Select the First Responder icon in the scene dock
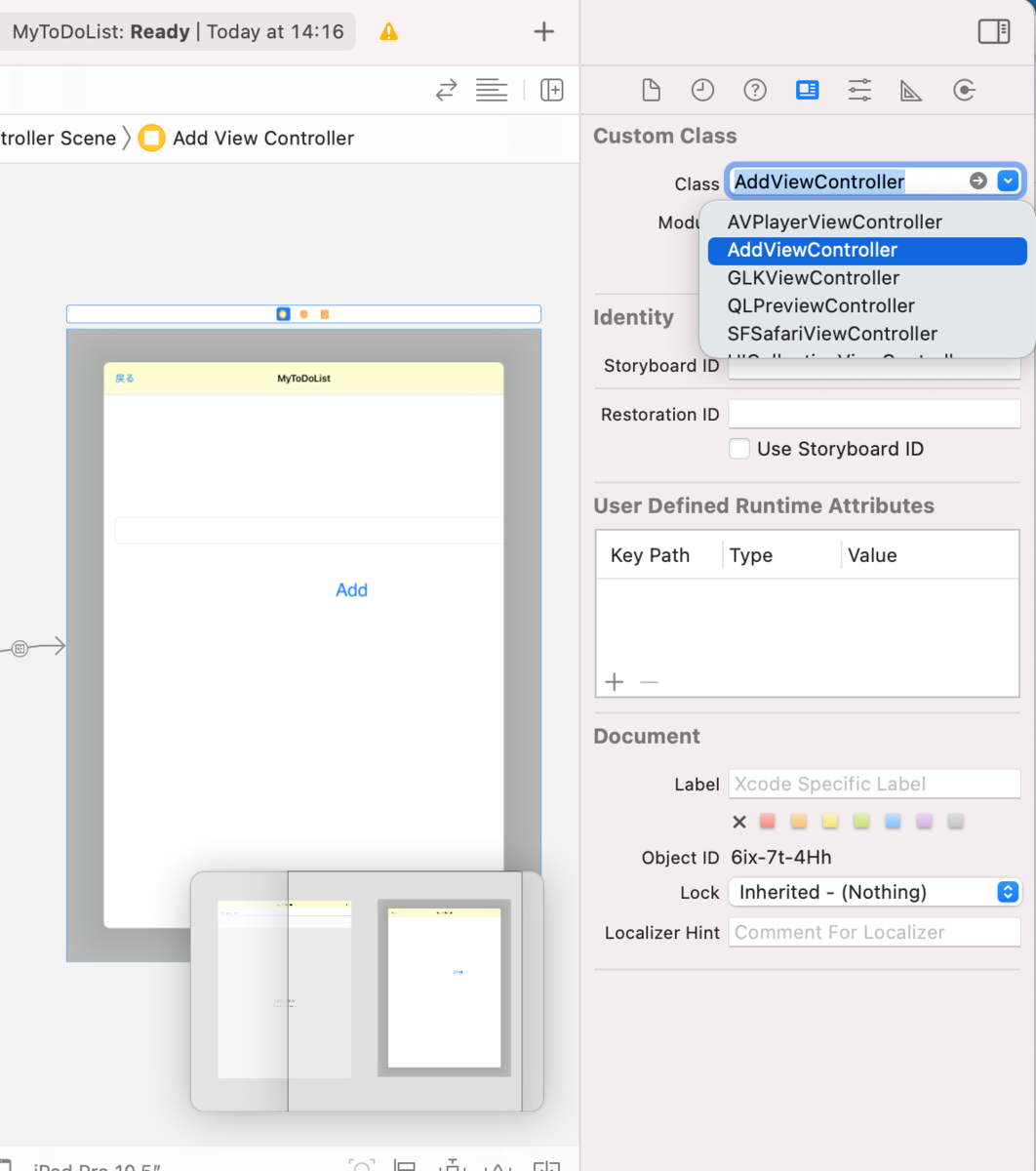Screen dimensions: 1036x1171 tap(304, 314)
